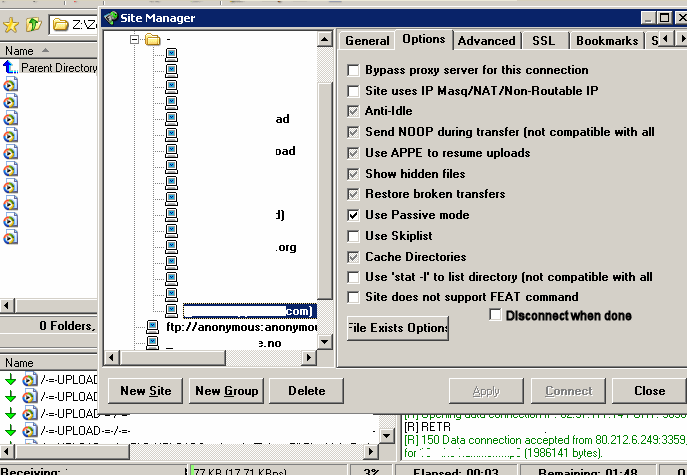Click the first media file icon below Parent Directory
Image resolution: width=687 pixels, height=475 pixels.
[11, 85]
